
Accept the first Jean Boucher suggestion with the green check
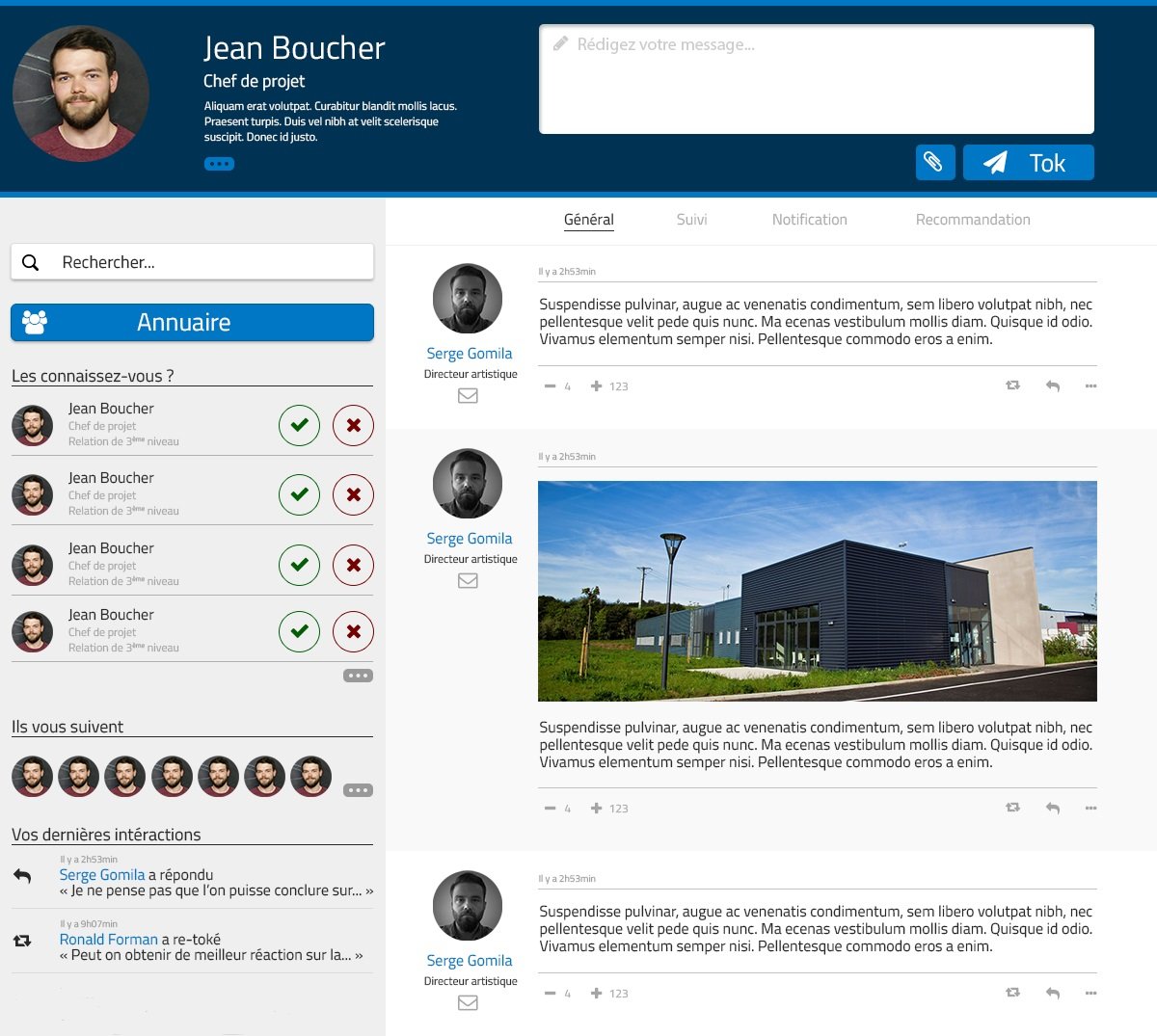coord(299,425)
